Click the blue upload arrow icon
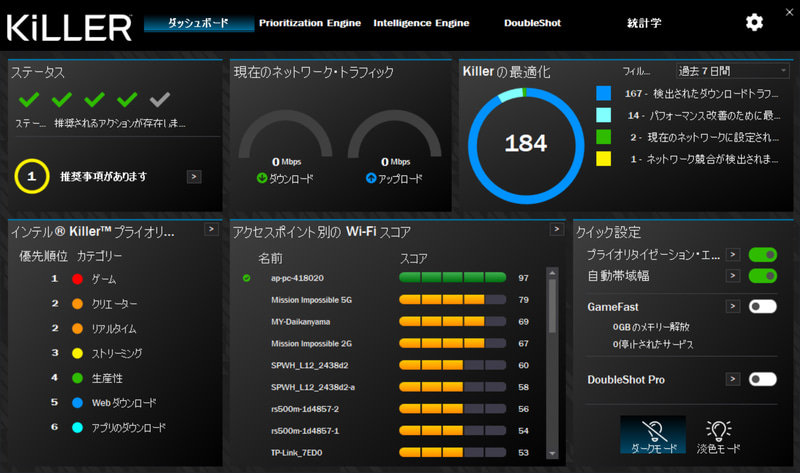The height and width of the screenshot is (473, 800). [371, 178]
